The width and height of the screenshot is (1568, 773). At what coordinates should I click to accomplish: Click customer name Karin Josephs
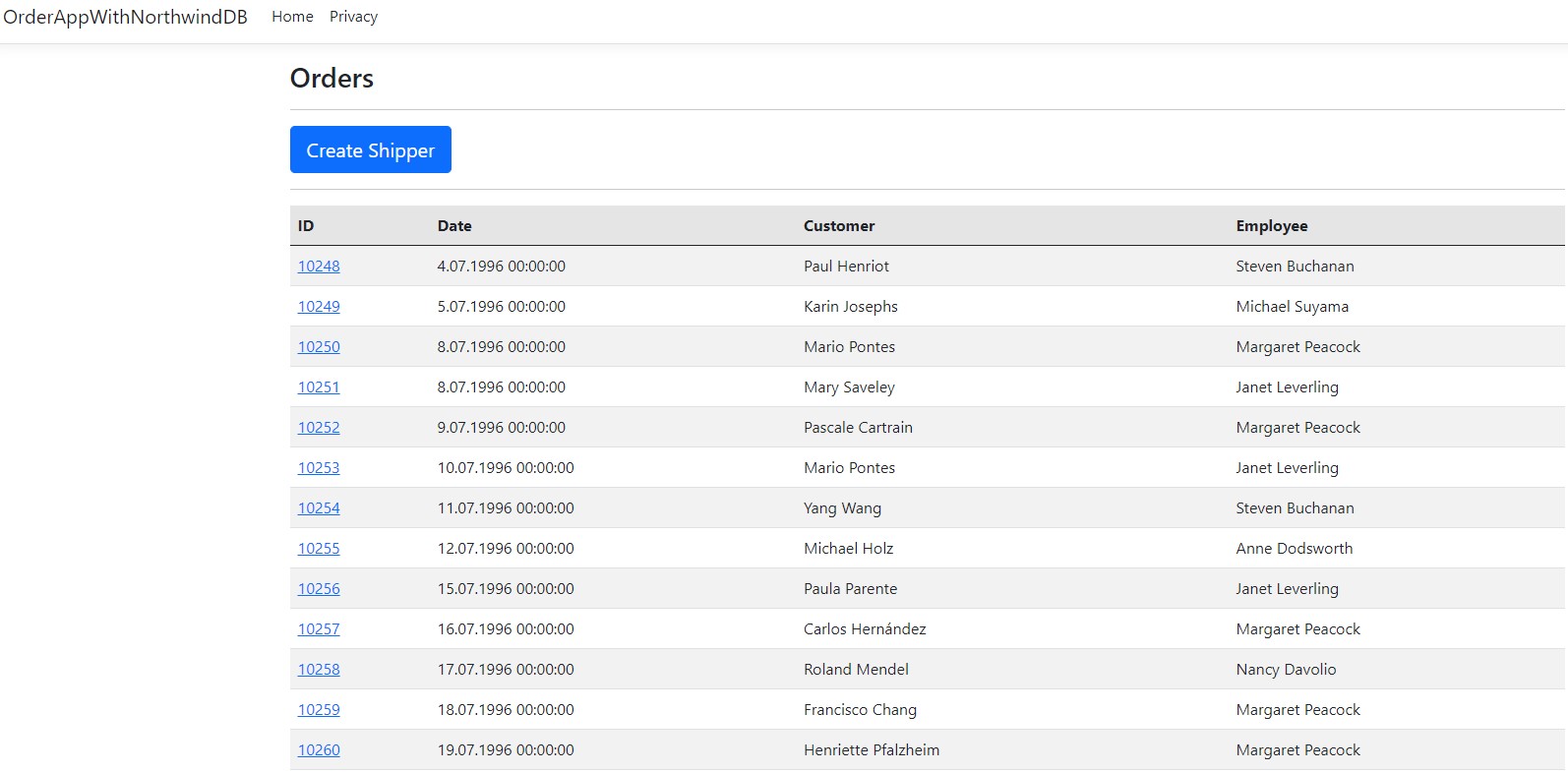pyautogui.click(x=851, y=307)
